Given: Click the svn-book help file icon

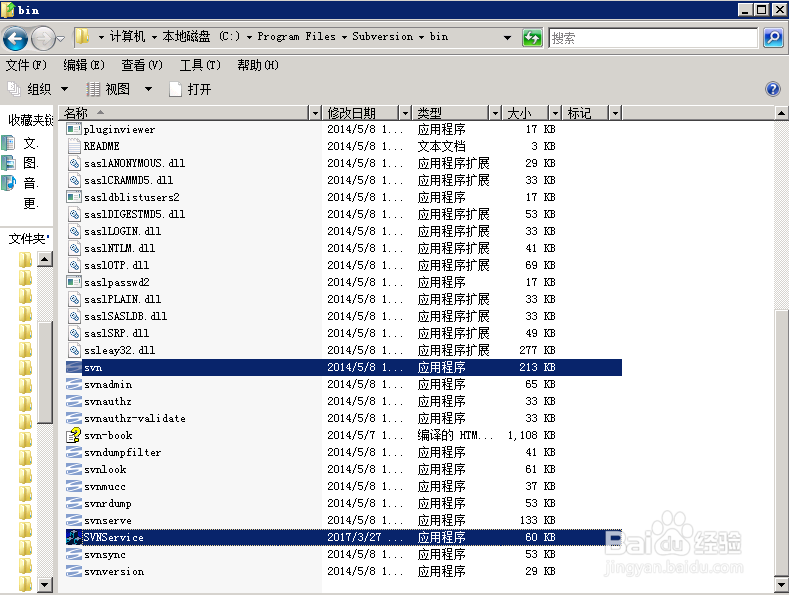Looking at the screenshot, I should pyautogui.click(x=74, y=435).
